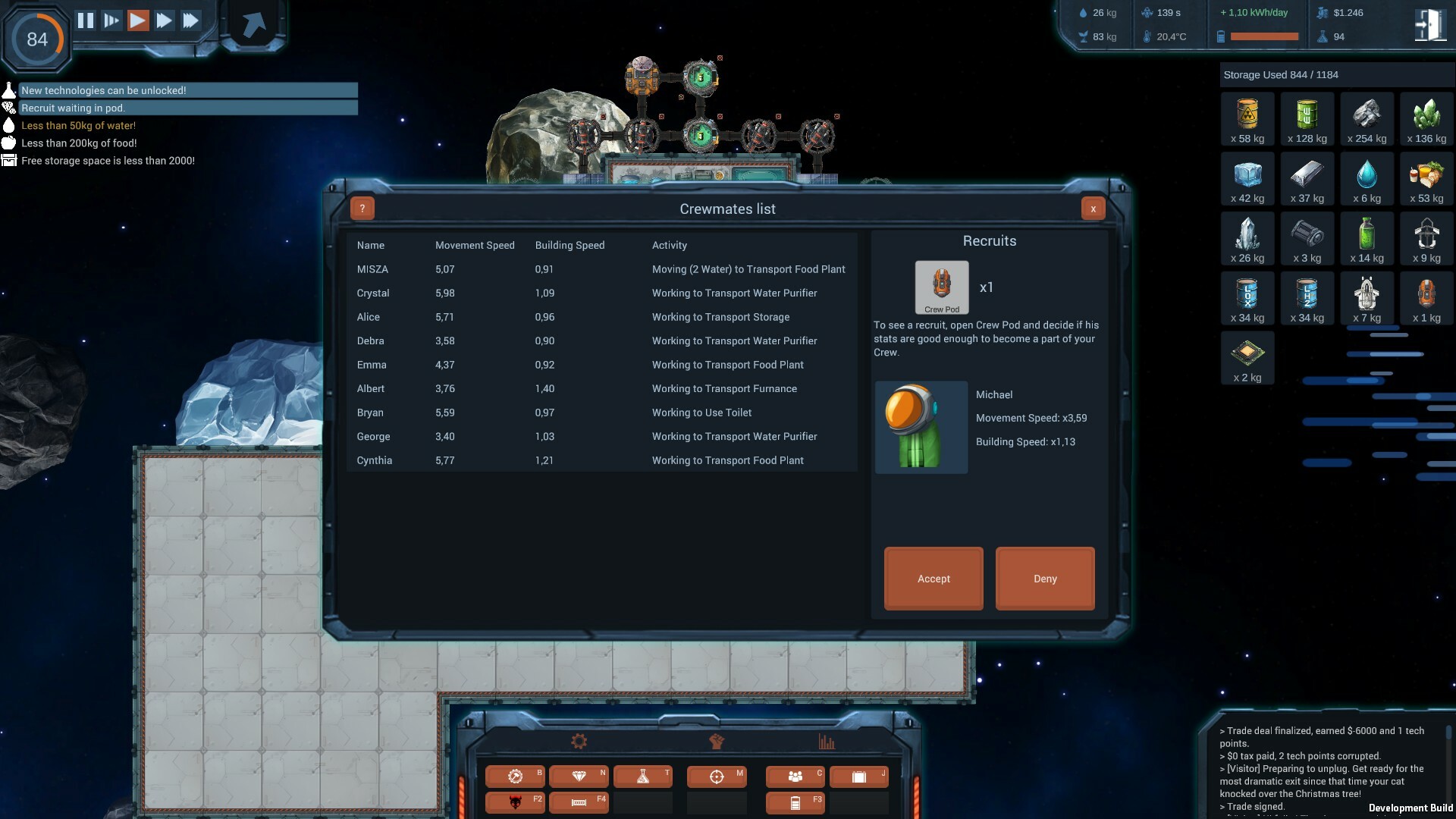Image resolution: width=1456 pixels, height=819 pixels.
Task: Deny the recruit Michael
Action: 1045,578
